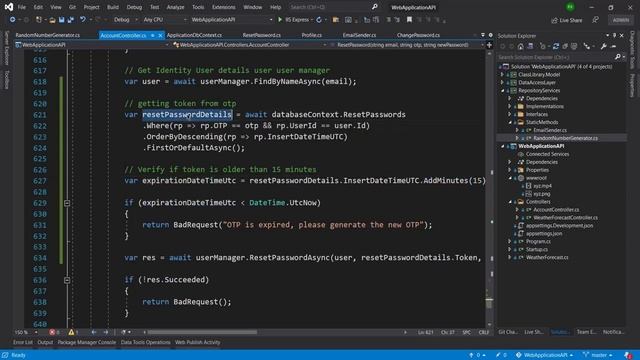Select appsettings.json in Solution Explorer

pos(544,233)
